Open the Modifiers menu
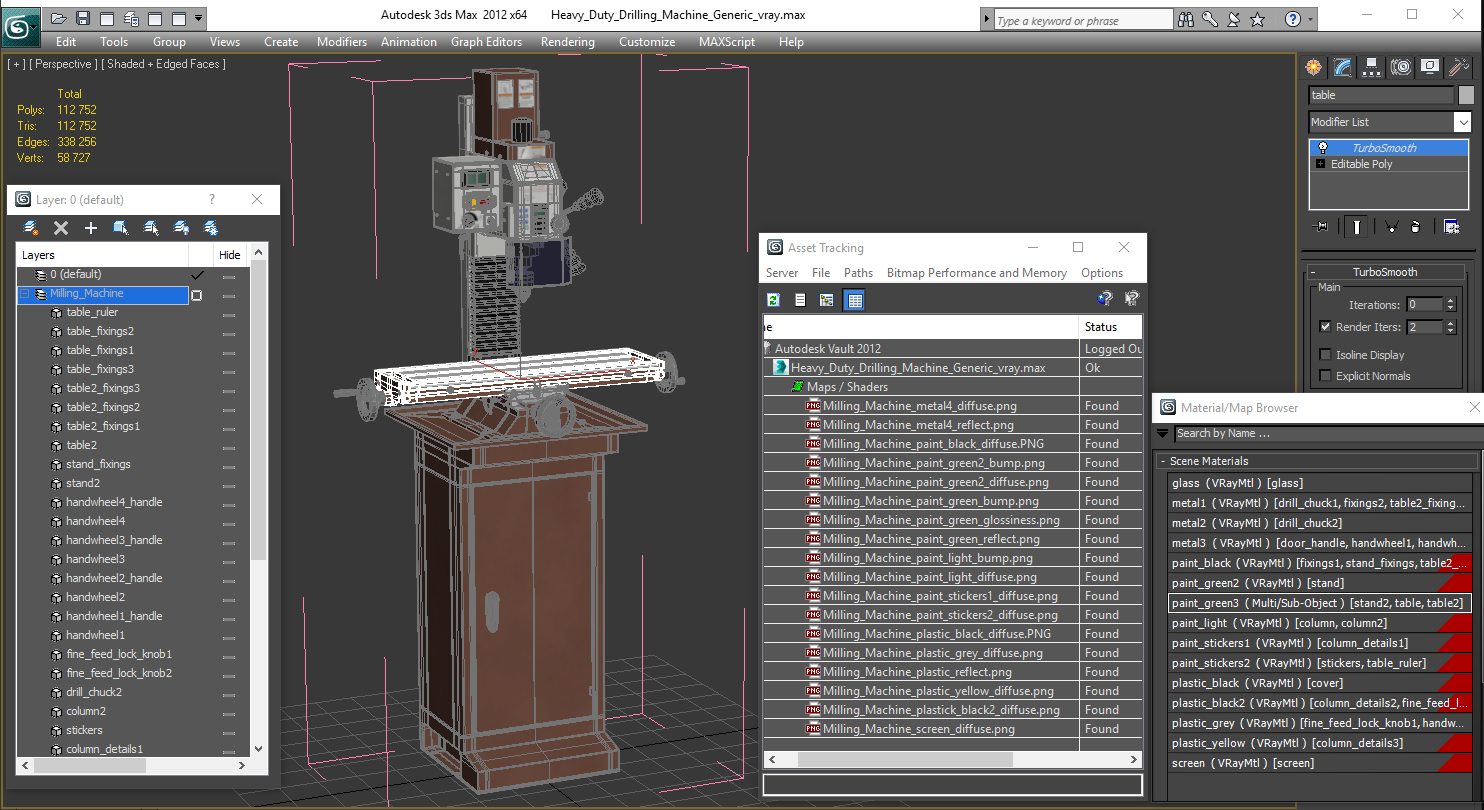 click(x=342, y=42)
